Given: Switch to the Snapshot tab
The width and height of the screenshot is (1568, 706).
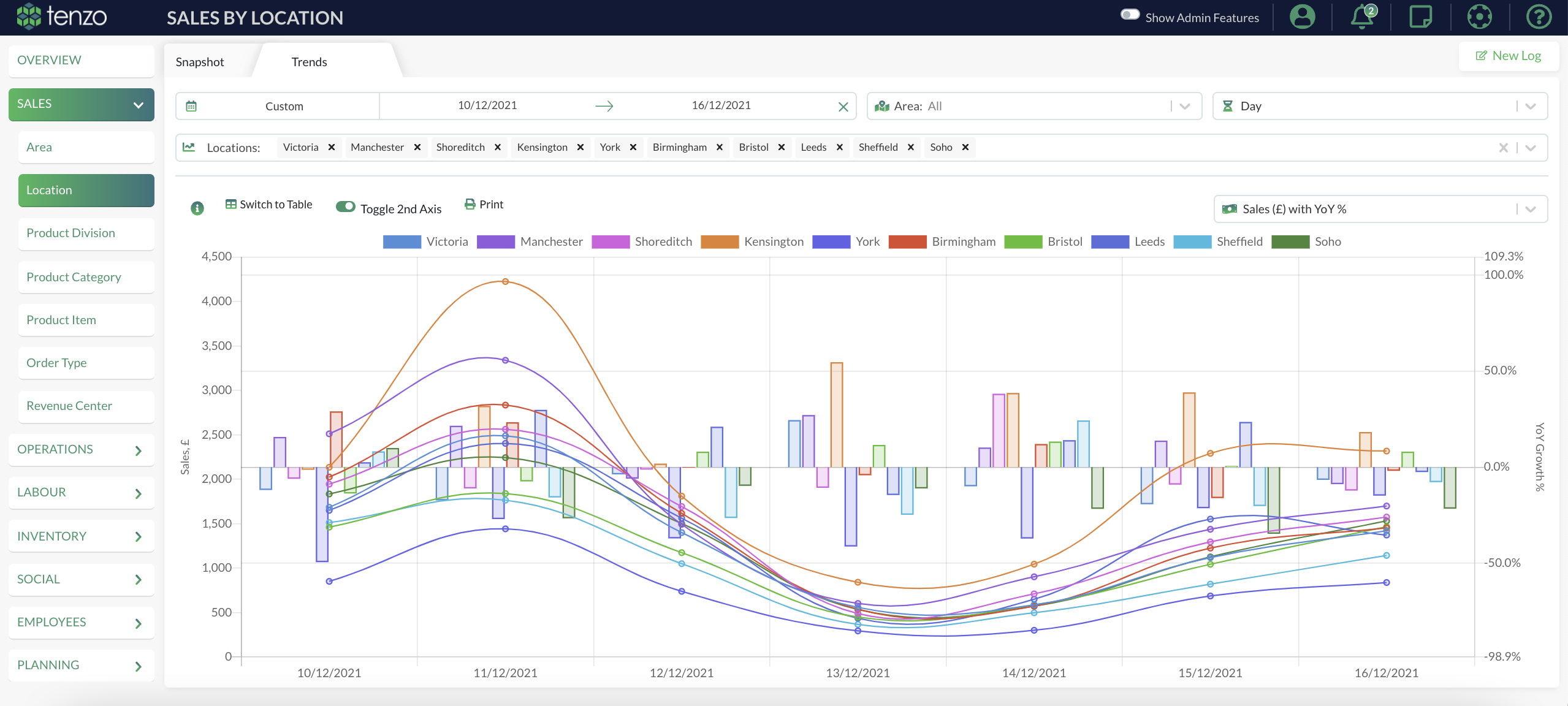Looking at the screenshot, I should [200, 61].
